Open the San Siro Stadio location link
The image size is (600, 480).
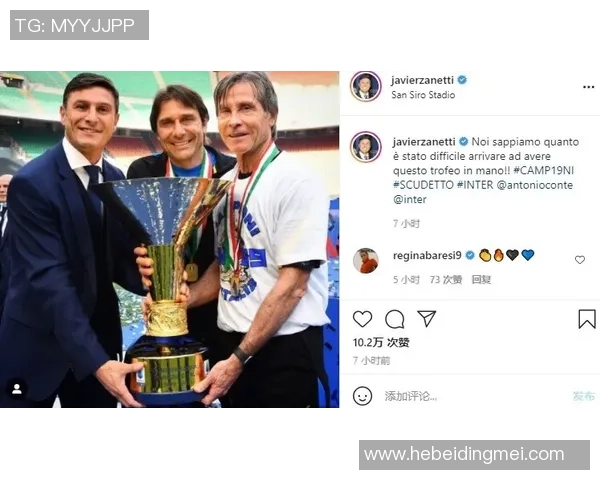pos(423,95)
